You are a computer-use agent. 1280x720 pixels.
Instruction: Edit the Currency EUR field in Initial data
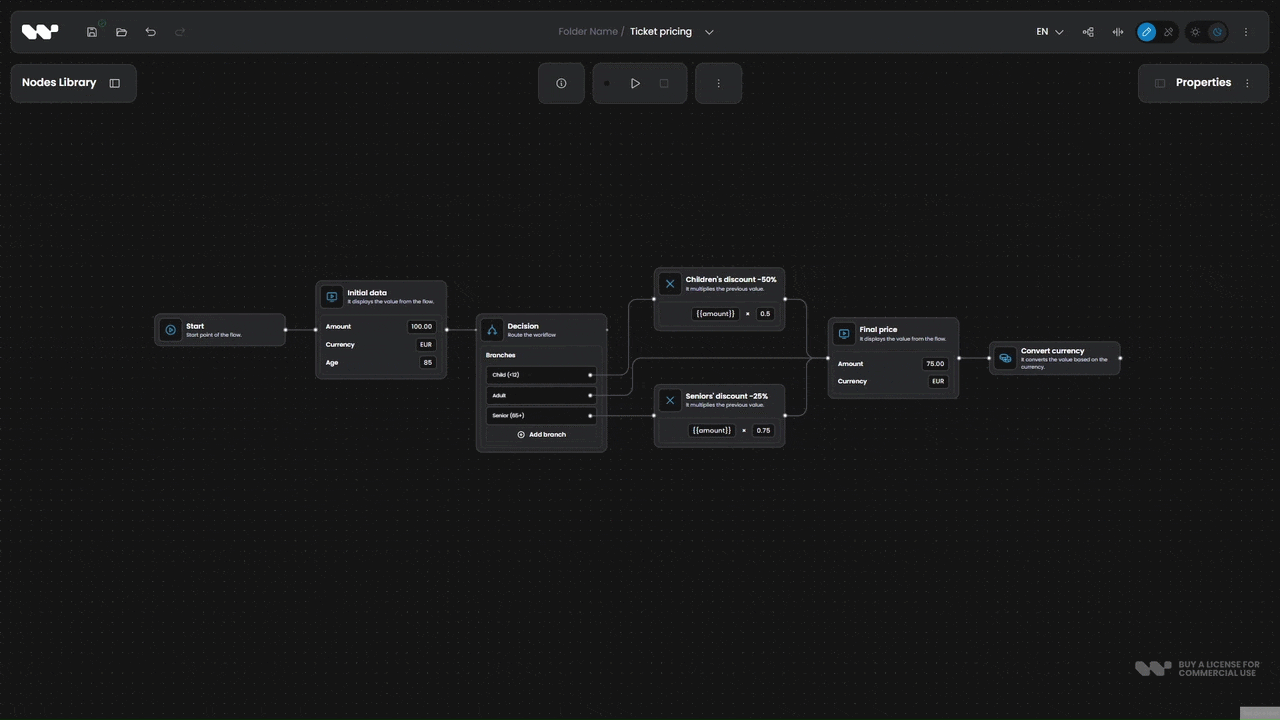[x=426, y=344]
